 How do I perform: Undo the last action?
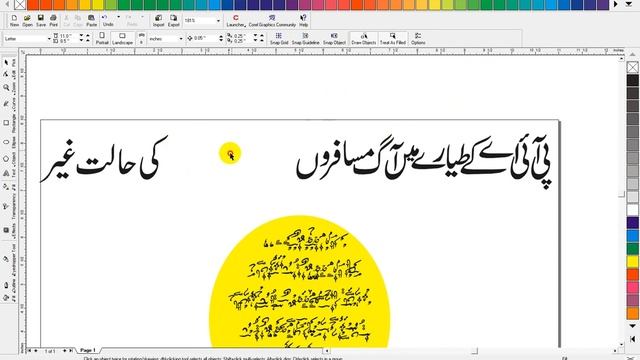(107, 20)
